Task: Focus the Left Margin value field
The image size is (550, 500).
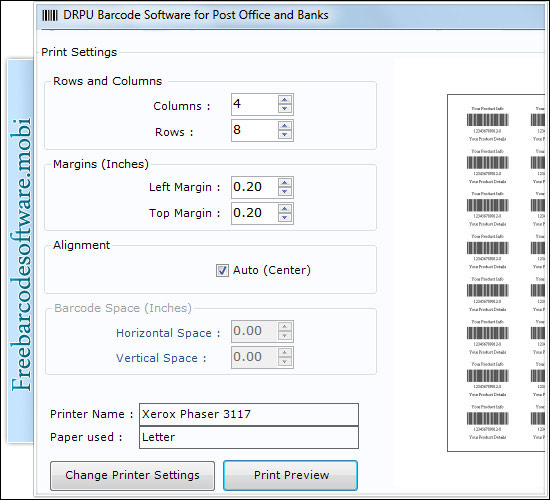Action: [x=255, y=187]
